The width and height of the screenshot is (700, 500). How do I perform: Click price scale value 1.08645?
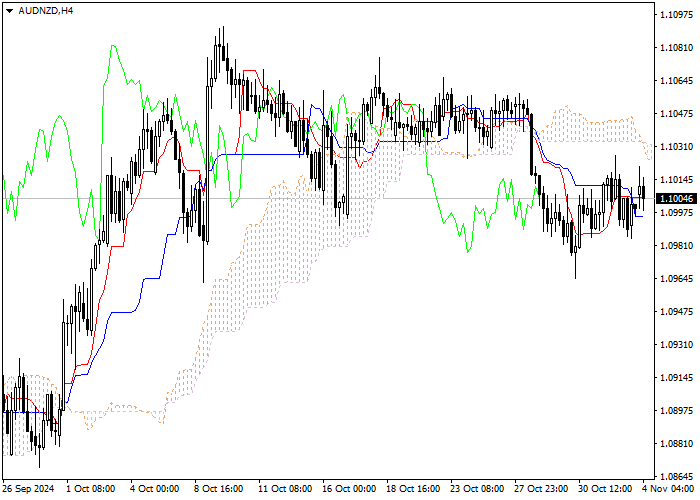[676, 476]
